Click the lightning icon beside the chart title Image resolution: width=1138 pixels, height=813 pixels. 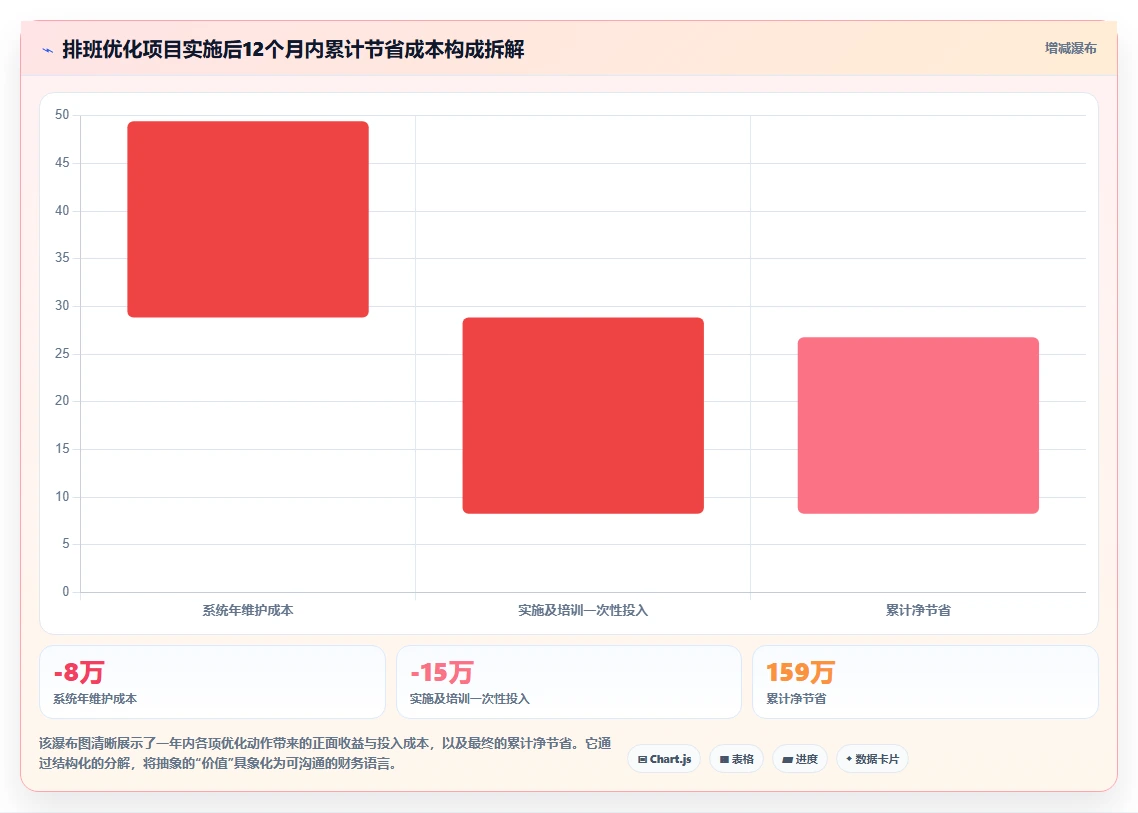point(48,50)
